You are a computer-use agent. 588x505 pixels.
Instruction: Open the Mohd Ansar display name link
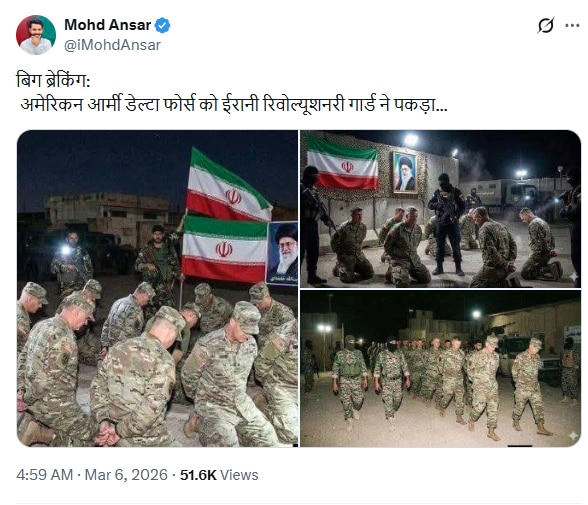pos(108,25)
